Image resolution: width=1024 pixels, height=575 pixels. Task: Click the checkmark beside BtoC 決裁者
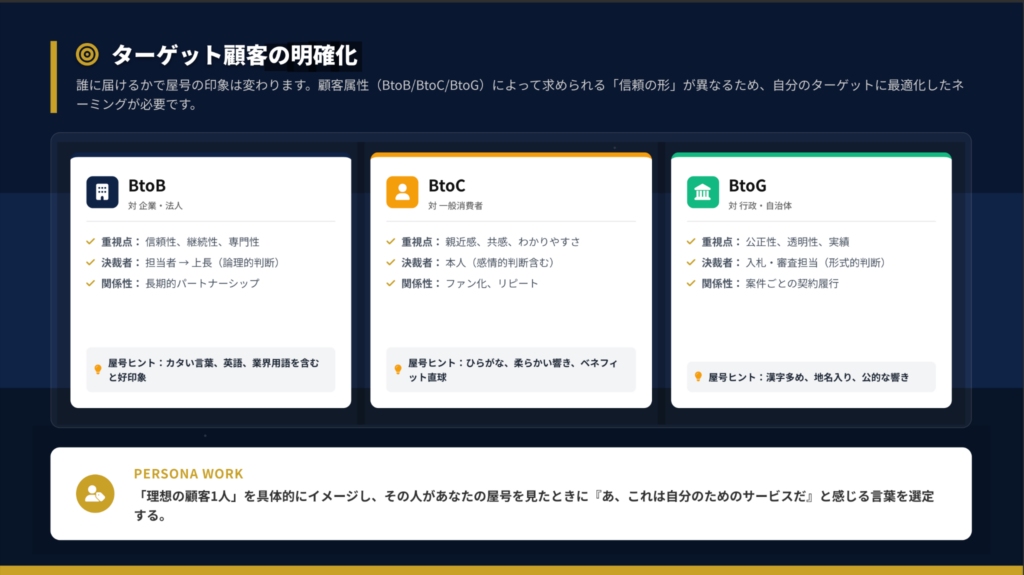coord(391,263)
